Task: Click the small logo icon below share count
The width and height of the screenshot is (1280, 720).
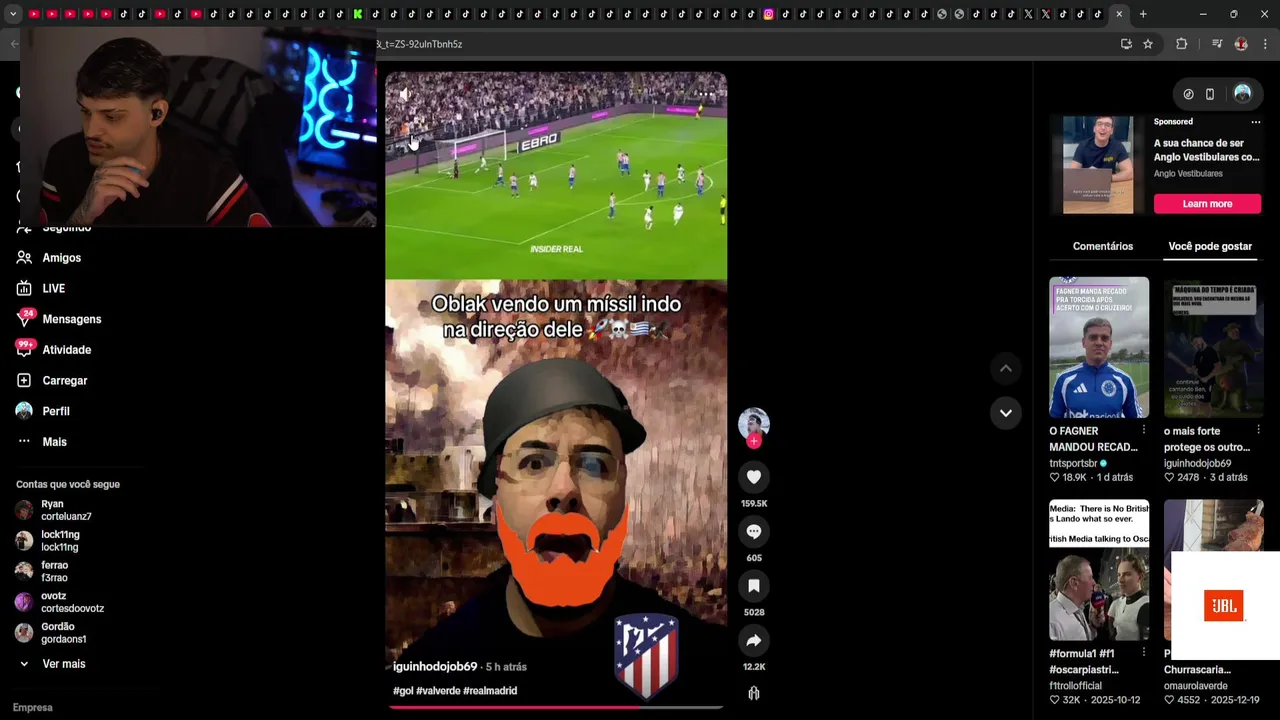Action: [x=754, y=693]
